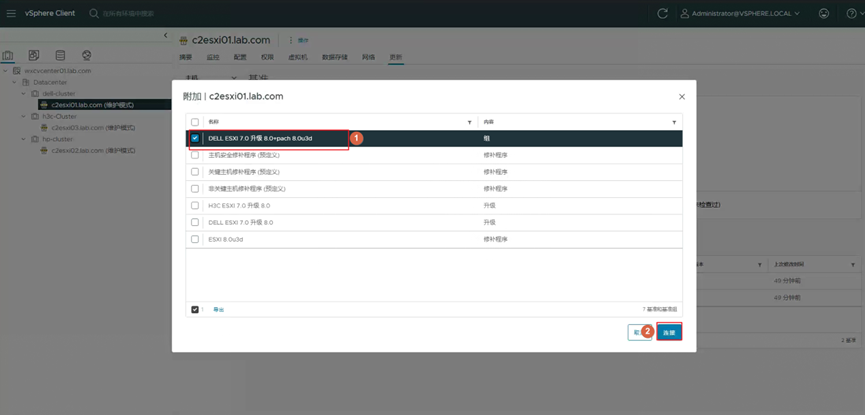Click the hp-cluster cluster icon
This screenshot has width=865, height=415.
[x=35, y=139]
